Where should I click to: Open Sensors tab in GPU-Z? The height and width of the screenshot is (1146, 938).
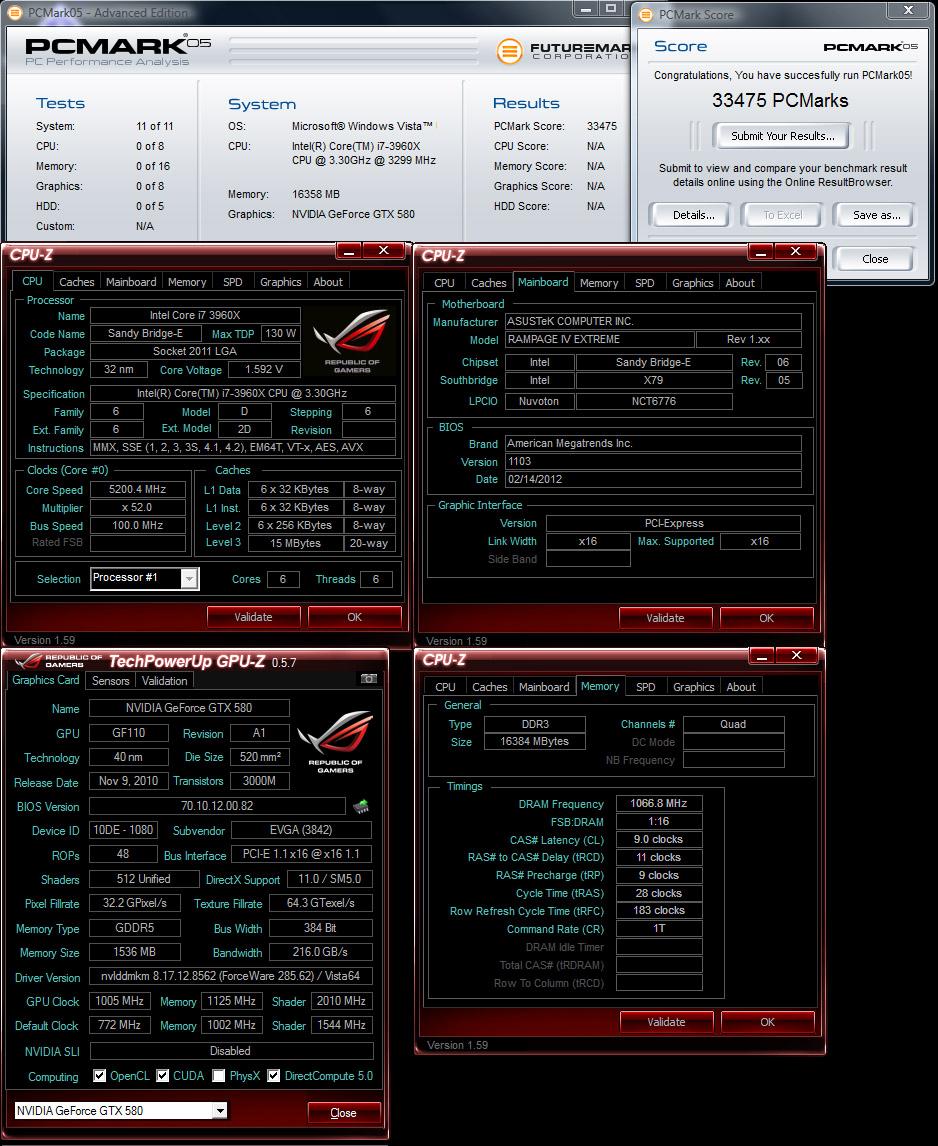pos(110,680)
